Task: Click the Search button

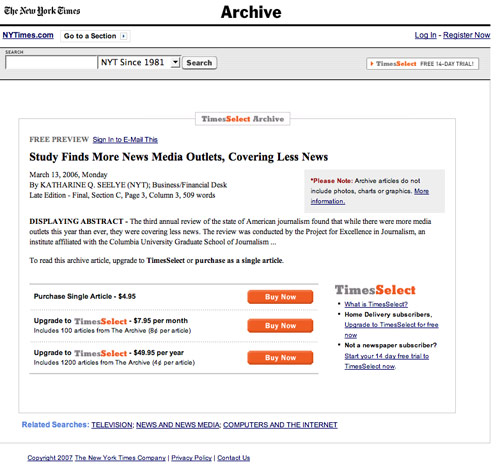Action: tap(199, 63)
